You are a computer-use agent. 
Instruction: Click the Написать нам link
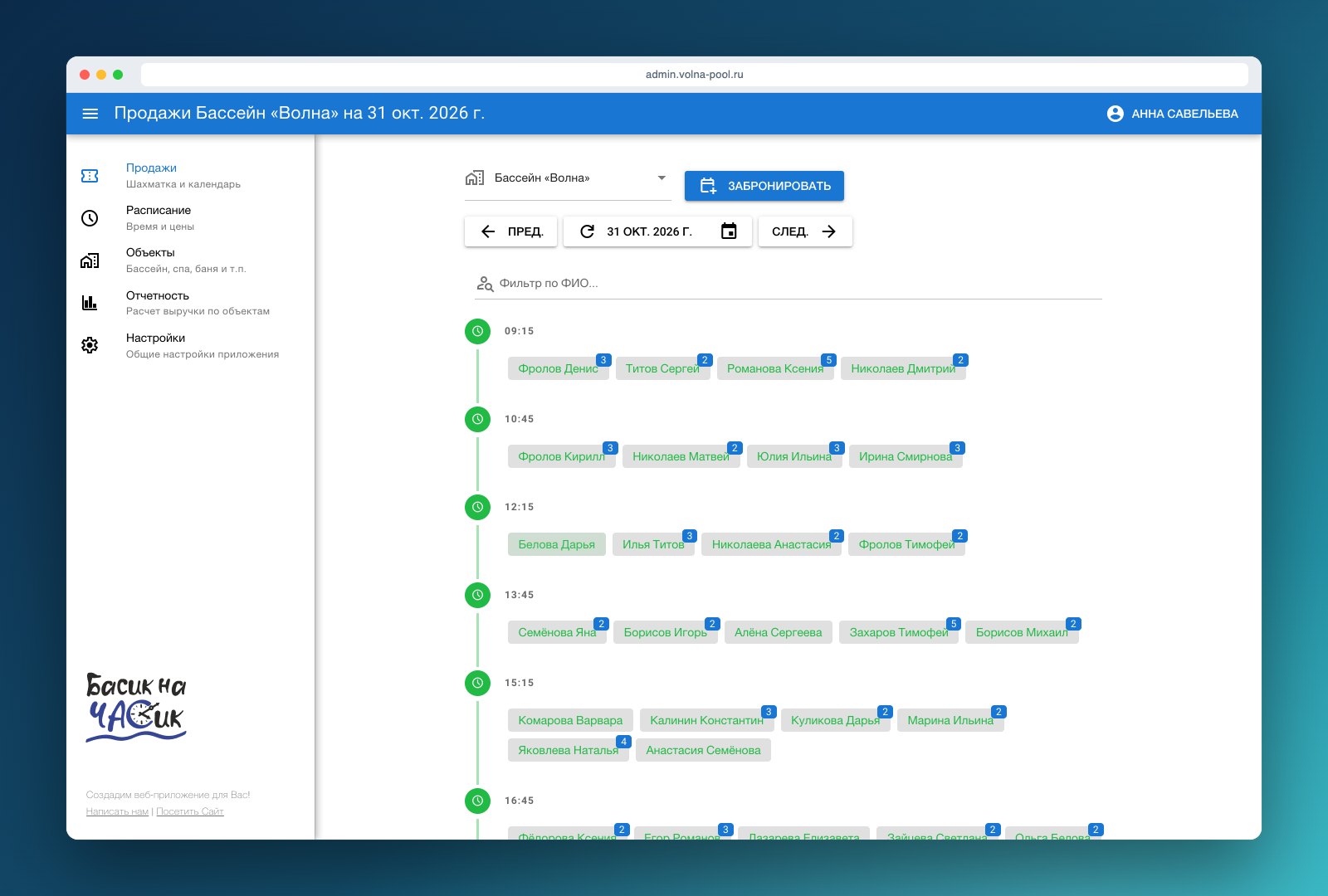click(x=117, y=811)
